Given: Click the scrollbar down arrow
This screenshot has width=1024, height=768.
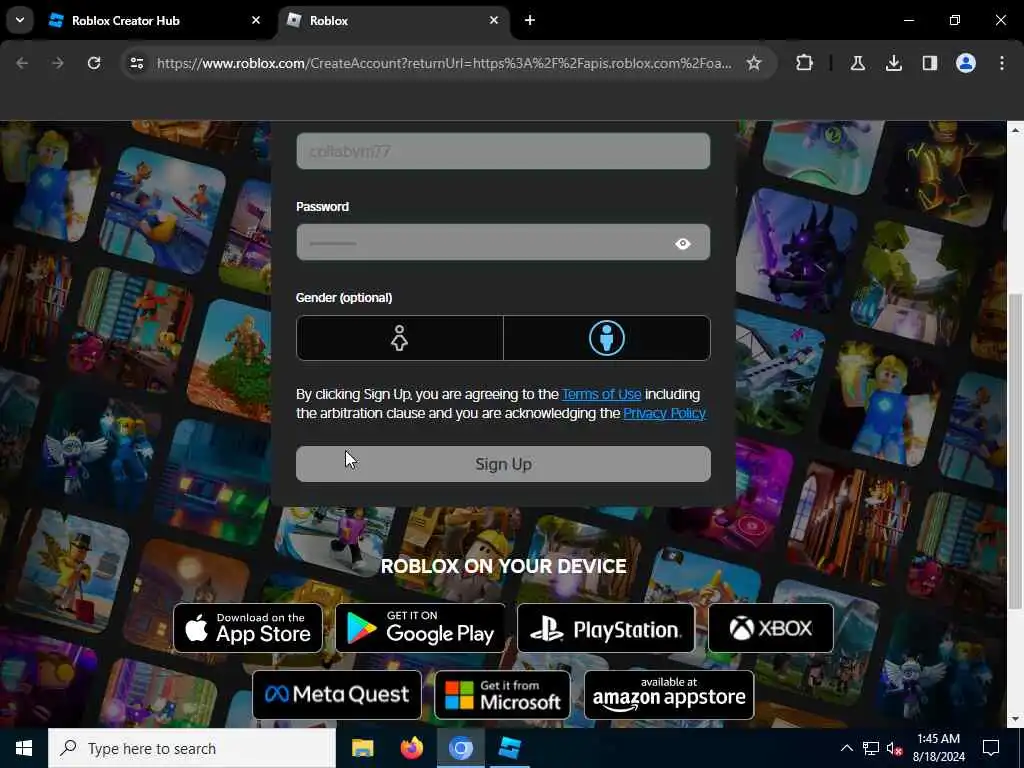Looking at the screenshot, I should pyautogui.click(x=1015, y=719).
